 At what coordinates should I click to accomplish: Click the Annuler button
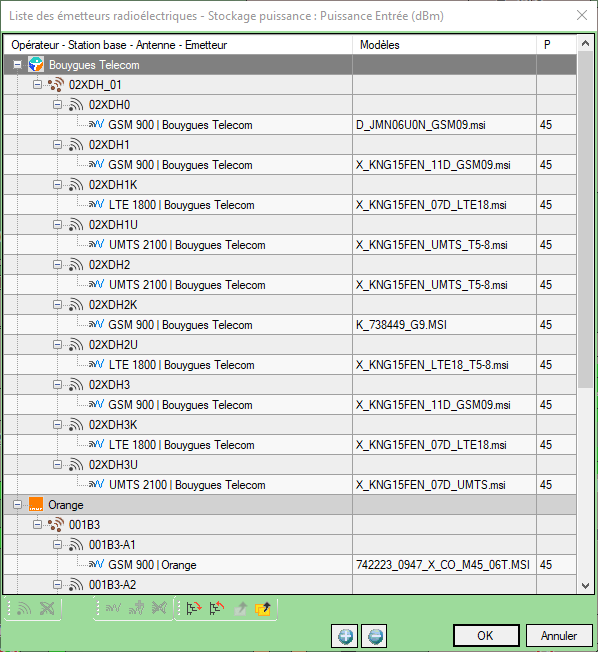tap(559, 636)
